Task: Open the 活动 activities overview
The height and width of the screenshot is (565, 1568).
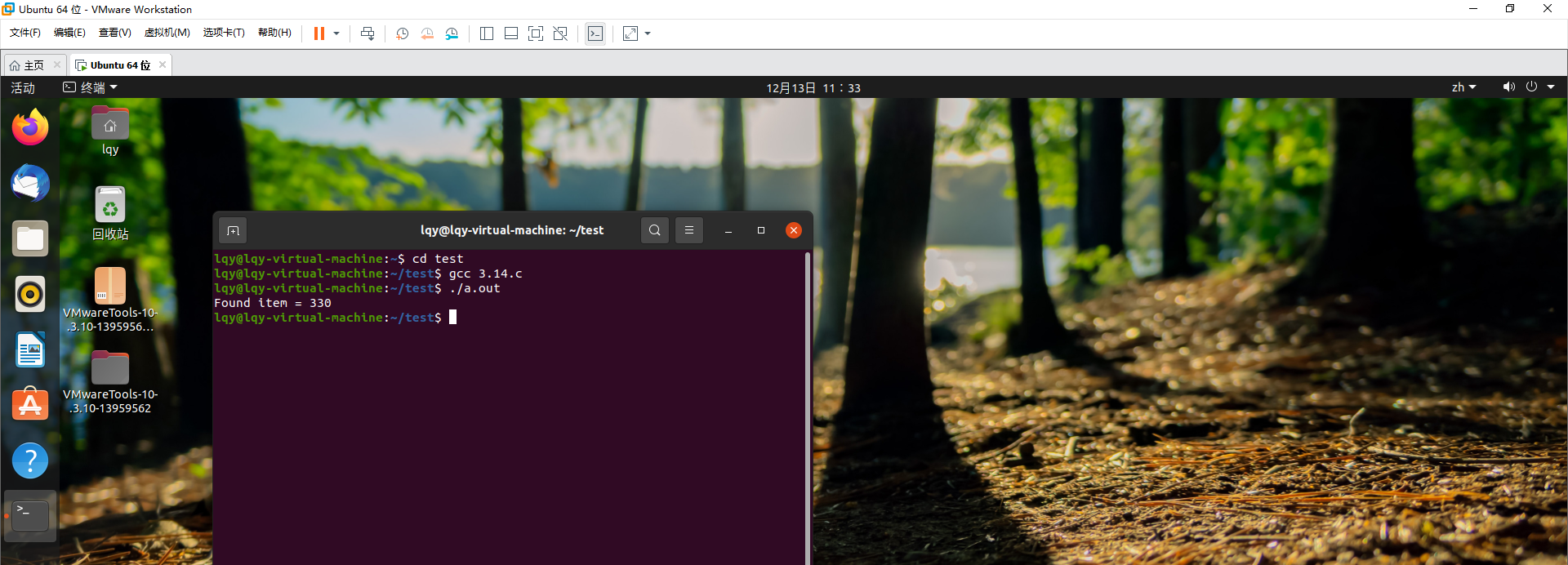Action: coord(23,87)
